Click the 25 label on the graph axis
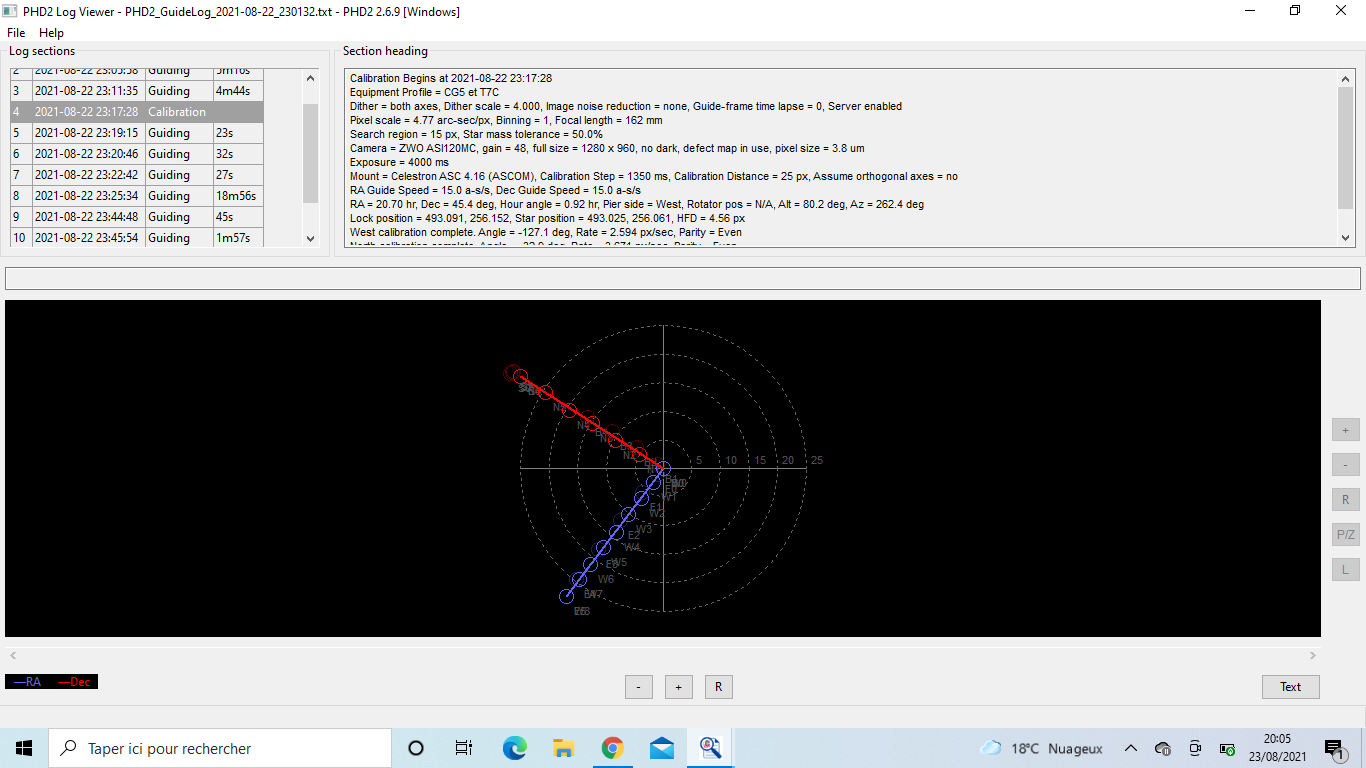 click(x=817, y=460)
